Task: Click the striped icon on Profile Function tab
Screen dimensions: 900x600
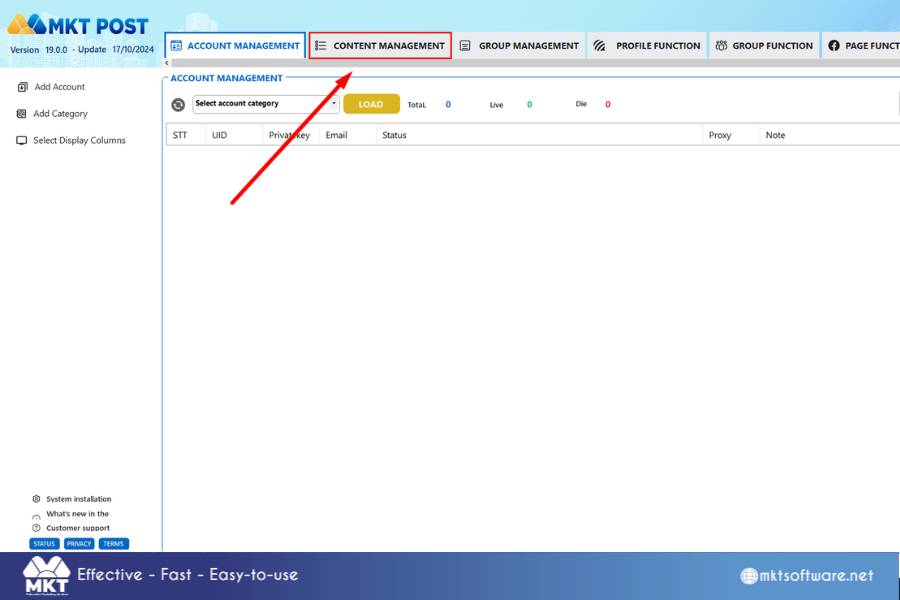Action: click(599, 45)
